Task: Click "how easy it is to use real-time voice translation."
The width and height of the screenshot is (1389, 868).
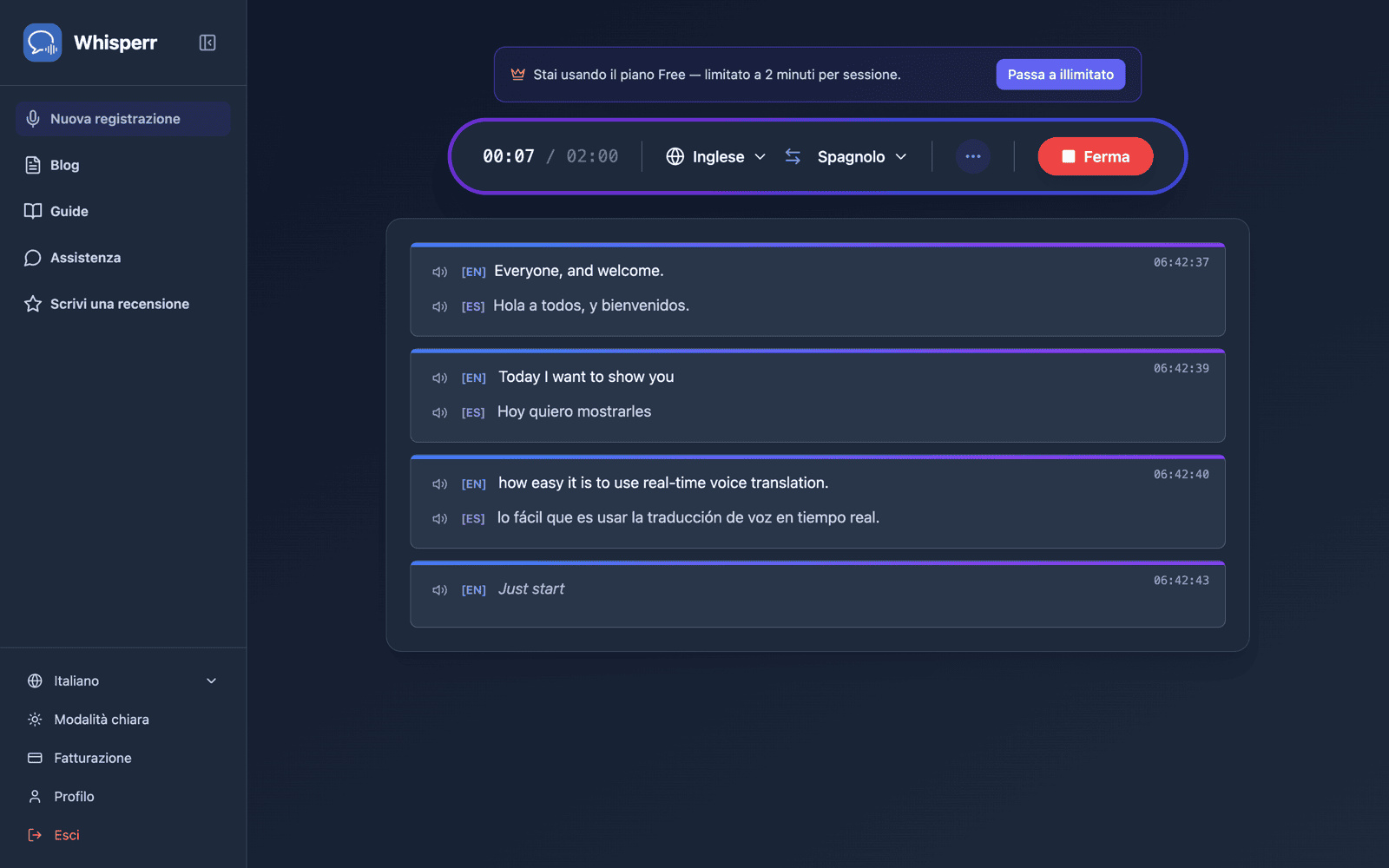Action: coord(663,483)
